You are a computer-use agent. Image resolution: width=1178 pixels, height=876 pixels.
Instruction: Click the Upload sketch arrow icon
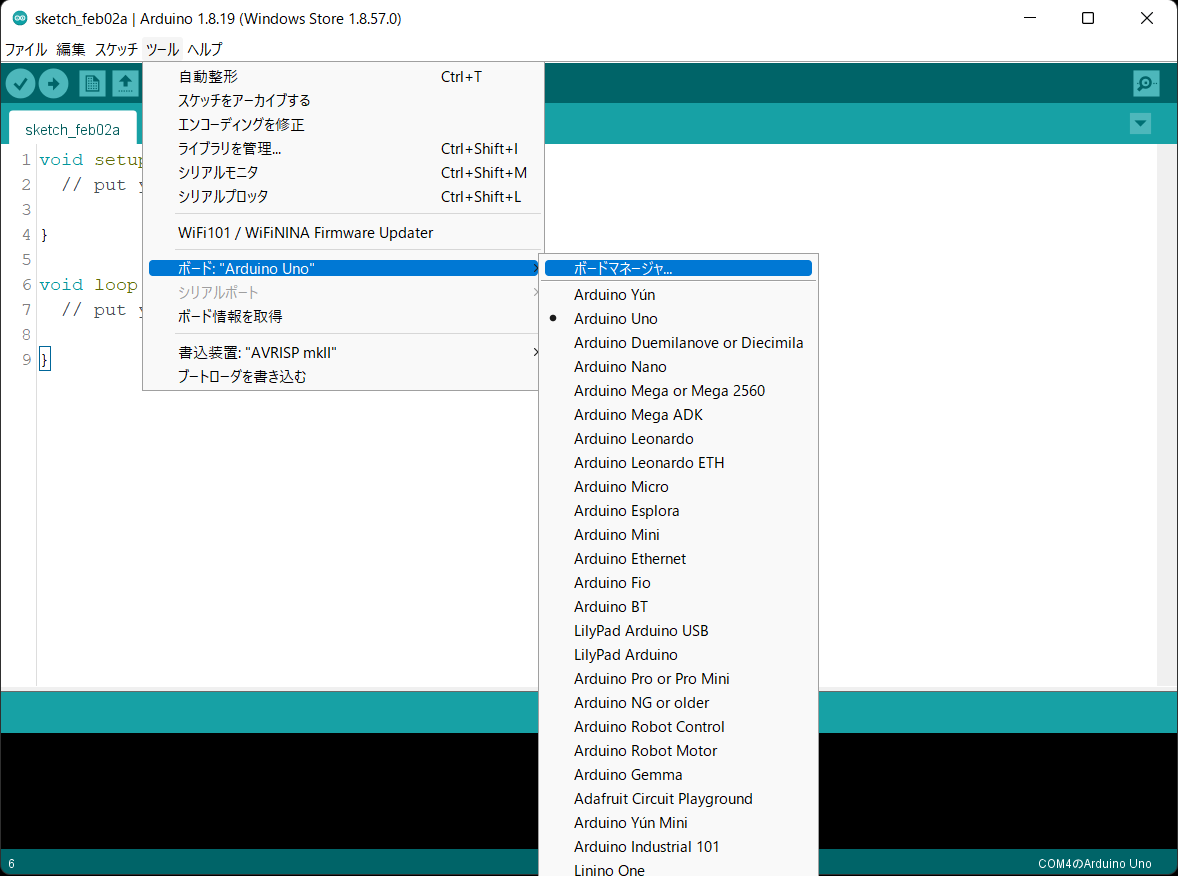click(54, 83)
